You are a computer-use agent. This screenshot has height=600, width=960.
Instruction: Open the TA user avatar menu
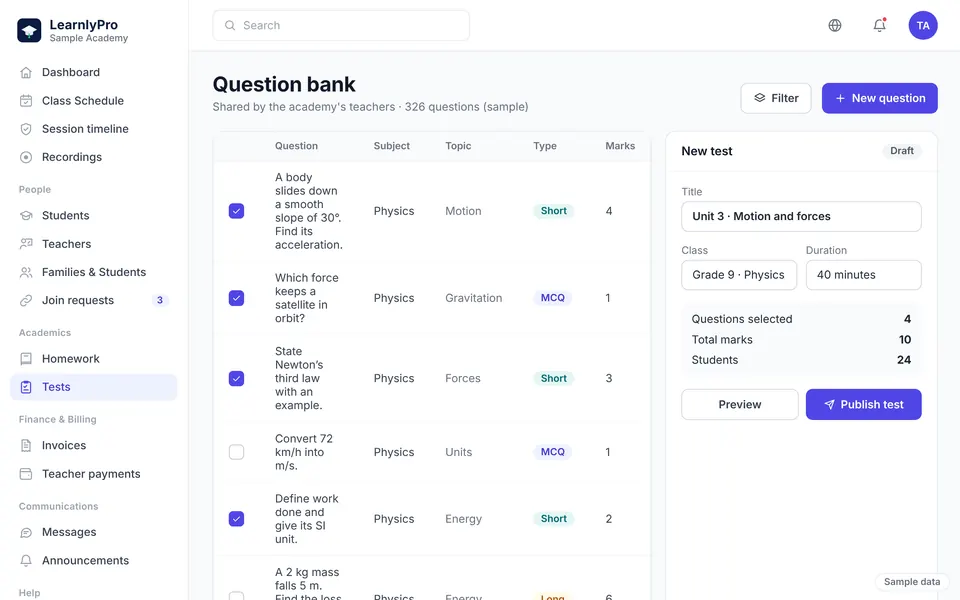(923, 25)
